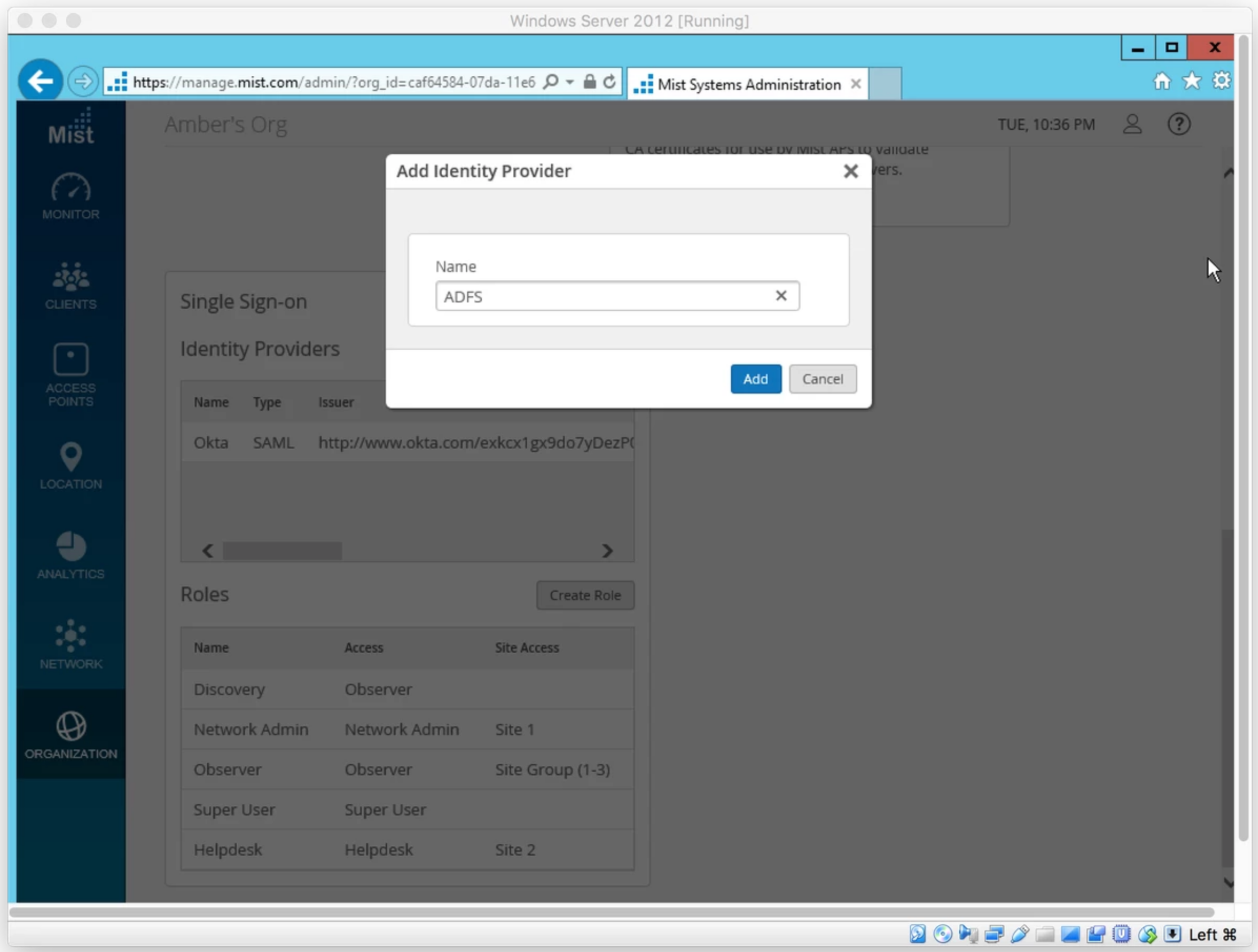
Task: Open new blank browser tab
Action: [885, 84]
